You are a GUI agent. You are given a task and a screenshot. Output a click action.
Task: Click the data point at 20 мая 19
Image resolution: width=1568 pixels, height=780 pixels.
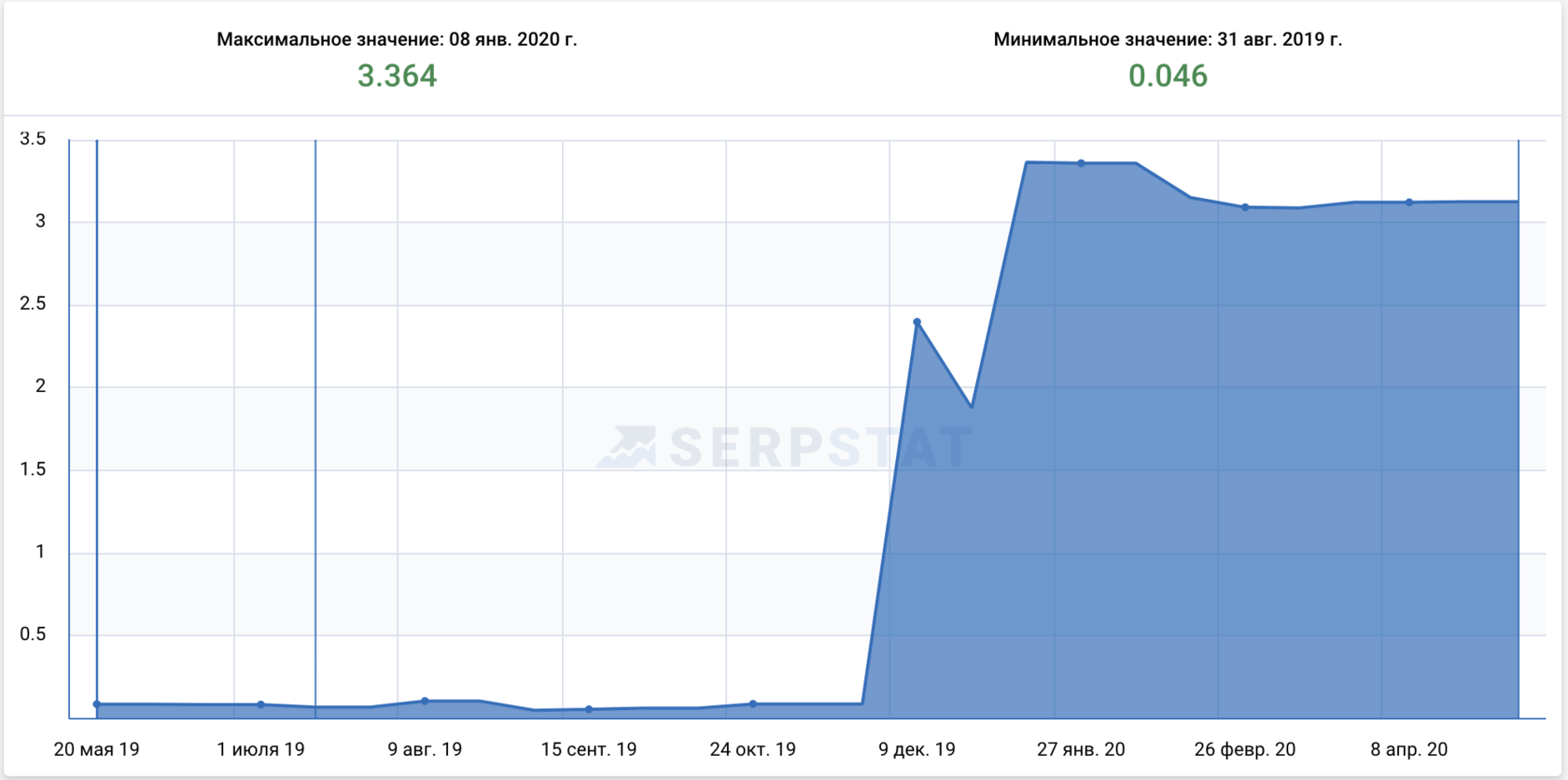point(97,704)
